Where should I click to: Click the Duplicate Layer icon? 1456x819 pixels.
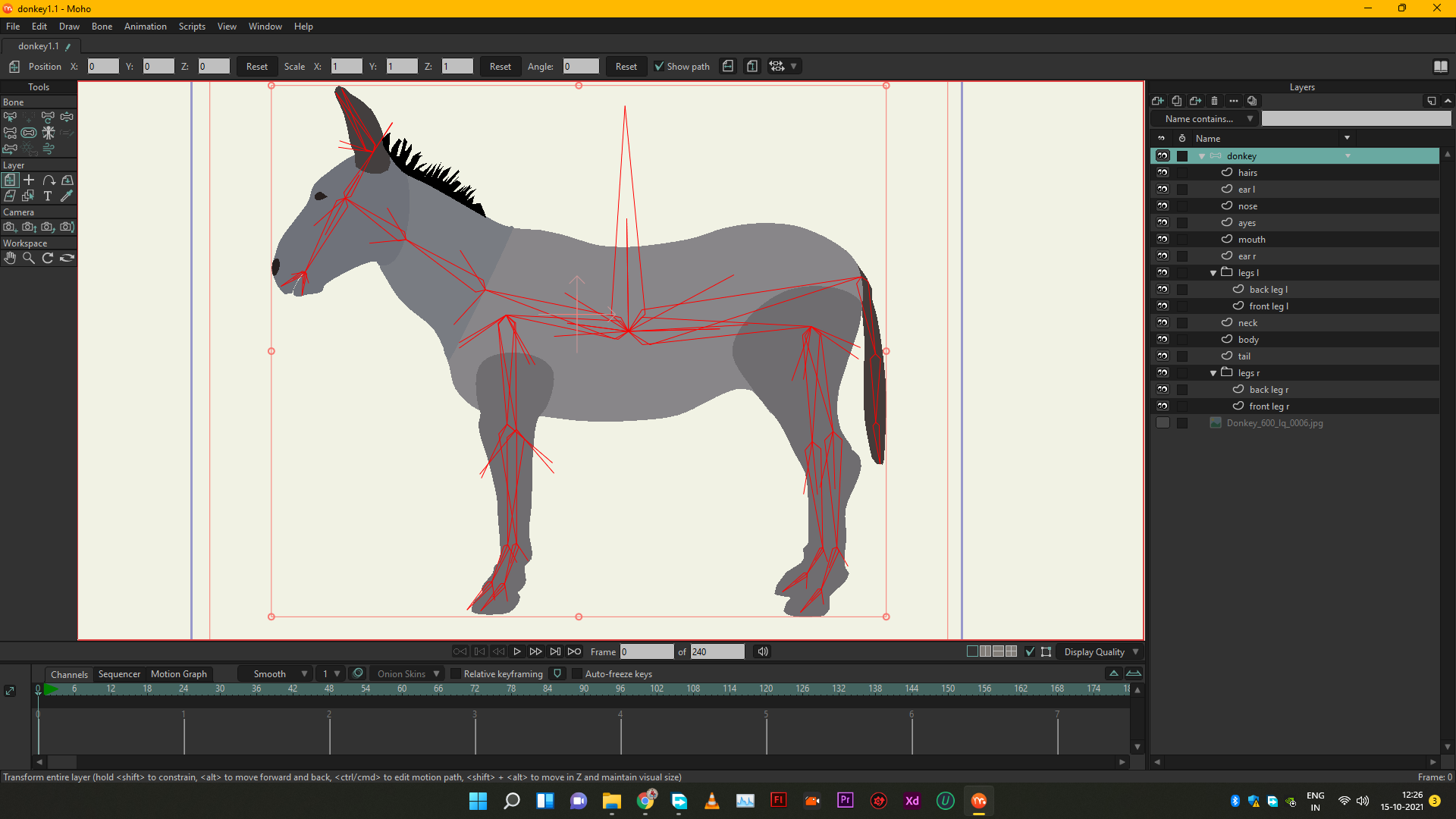click(1176, 101)
